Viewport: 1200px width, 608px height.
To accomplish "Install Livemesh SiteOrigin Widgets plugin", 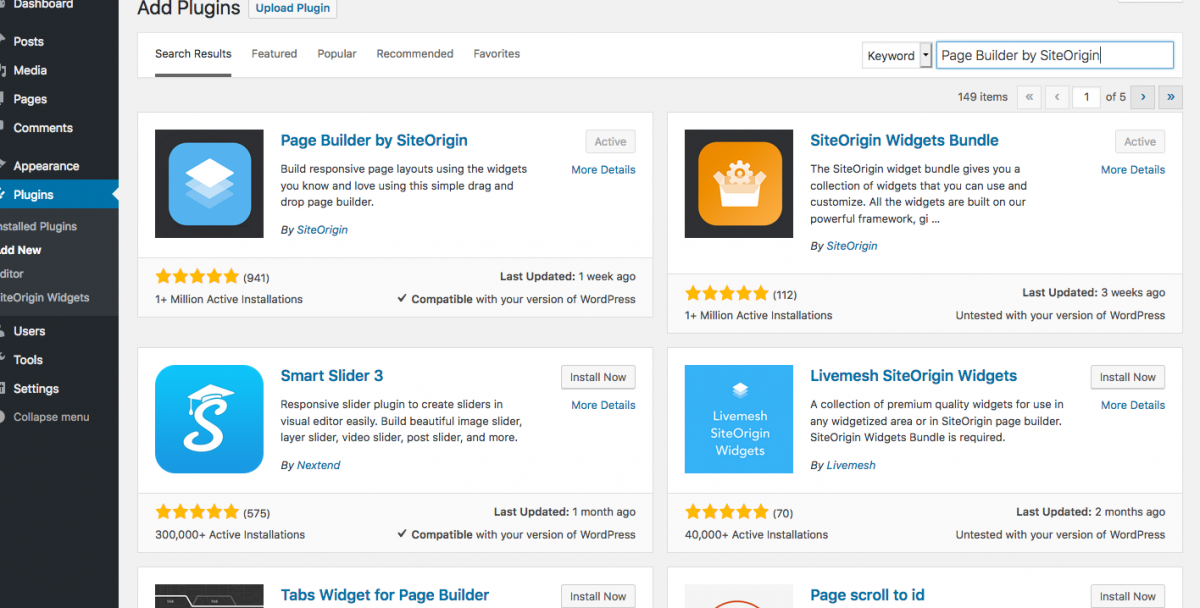I will point(1128,377).
